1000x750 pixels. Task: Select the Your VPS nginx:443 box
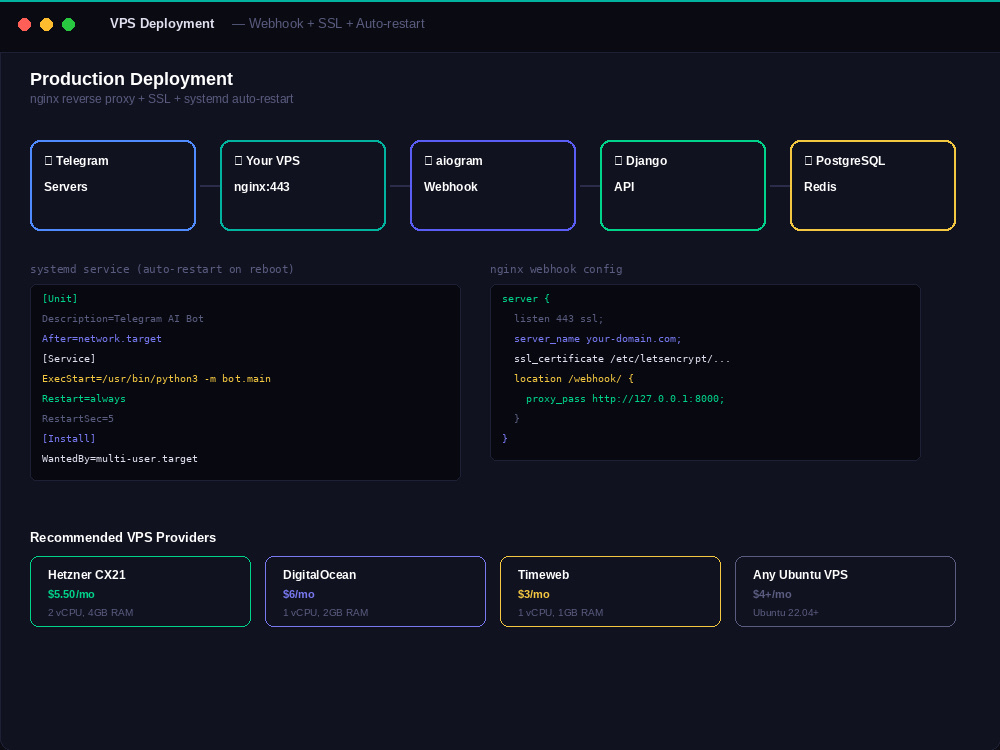click(x=303, y=186)
